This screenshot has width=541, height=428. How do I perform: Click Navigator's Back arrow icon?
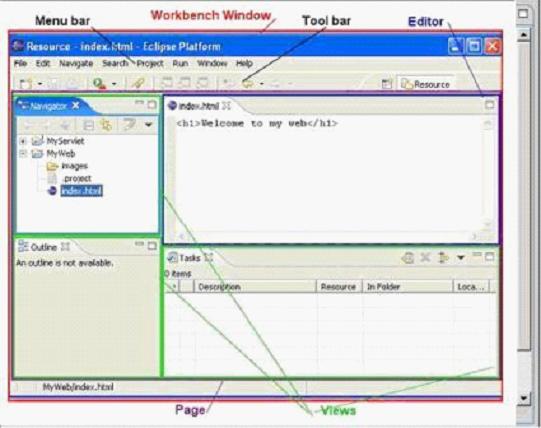pos(28,125)
